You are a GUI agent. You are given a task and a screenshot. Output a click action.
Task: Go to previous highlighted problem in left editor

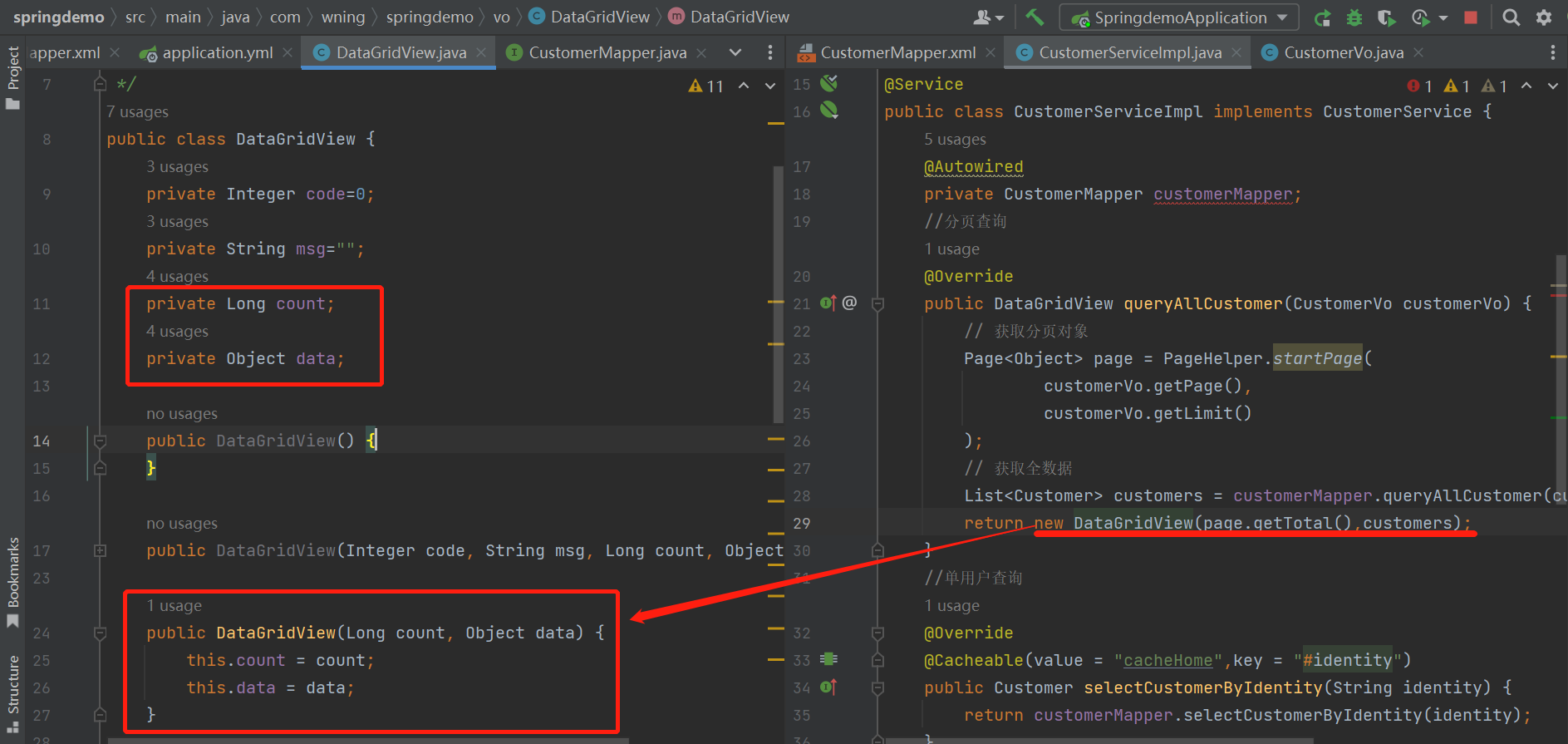(x=744, y=86)
